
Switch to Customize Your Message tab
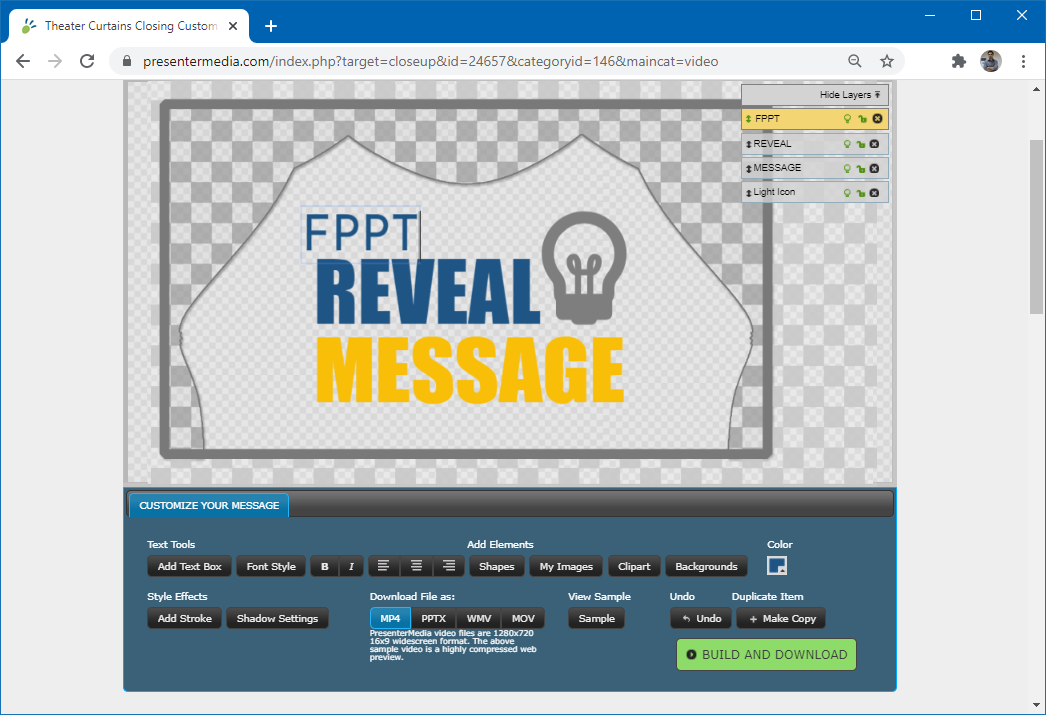pyautogui.click(x=209, y=506)
